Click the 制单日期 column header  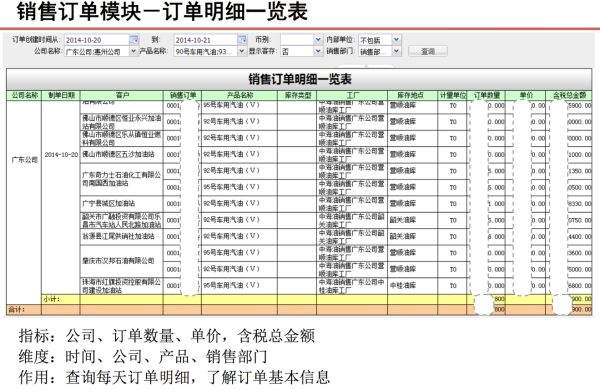(61, 95)
